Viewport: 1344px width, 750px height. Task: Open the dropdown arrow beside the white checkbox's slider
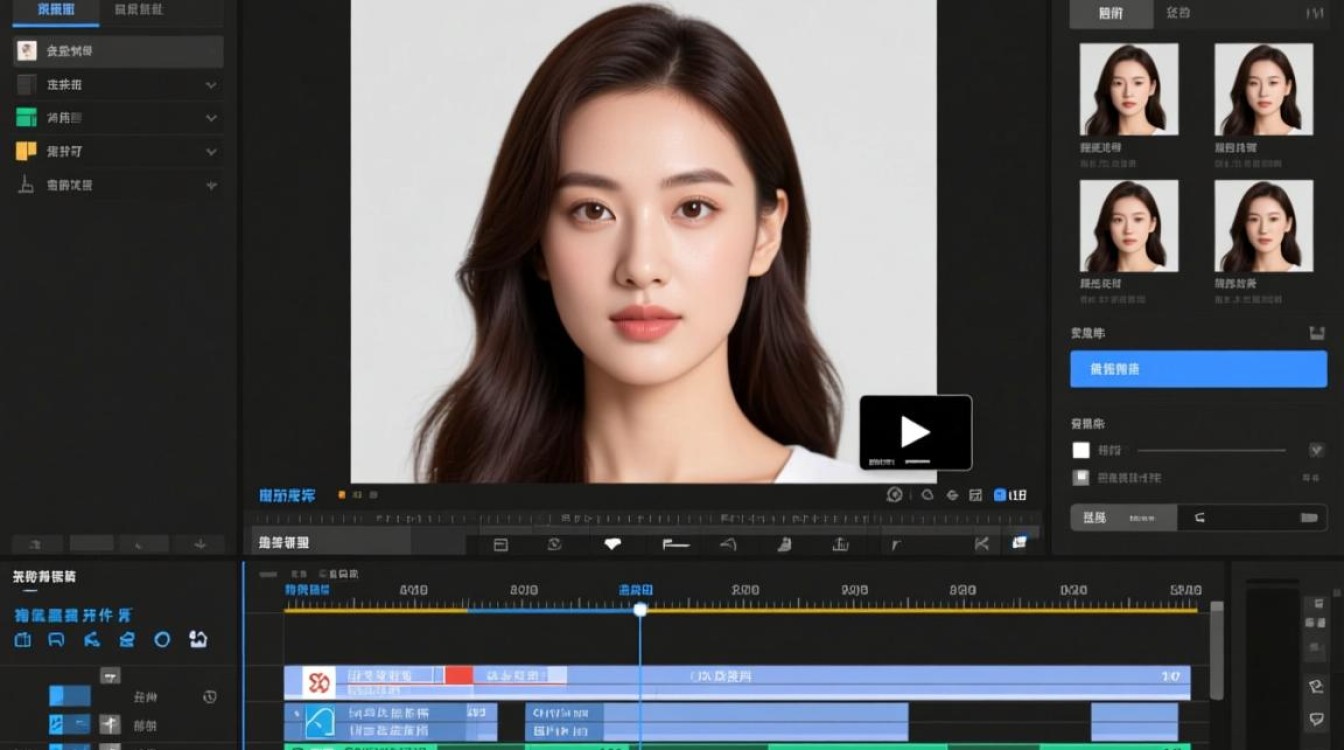(x=1317, y=451)
